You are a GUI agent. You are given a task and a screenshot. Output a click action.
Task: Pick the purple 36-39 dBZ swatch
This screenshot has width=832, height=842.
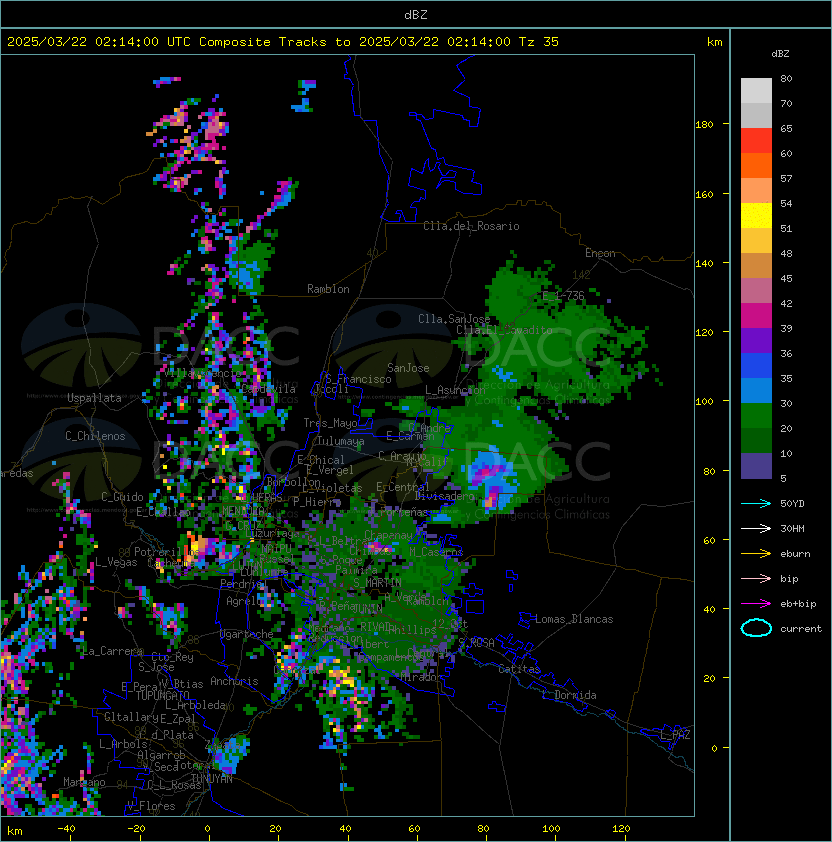coord(756,340)
